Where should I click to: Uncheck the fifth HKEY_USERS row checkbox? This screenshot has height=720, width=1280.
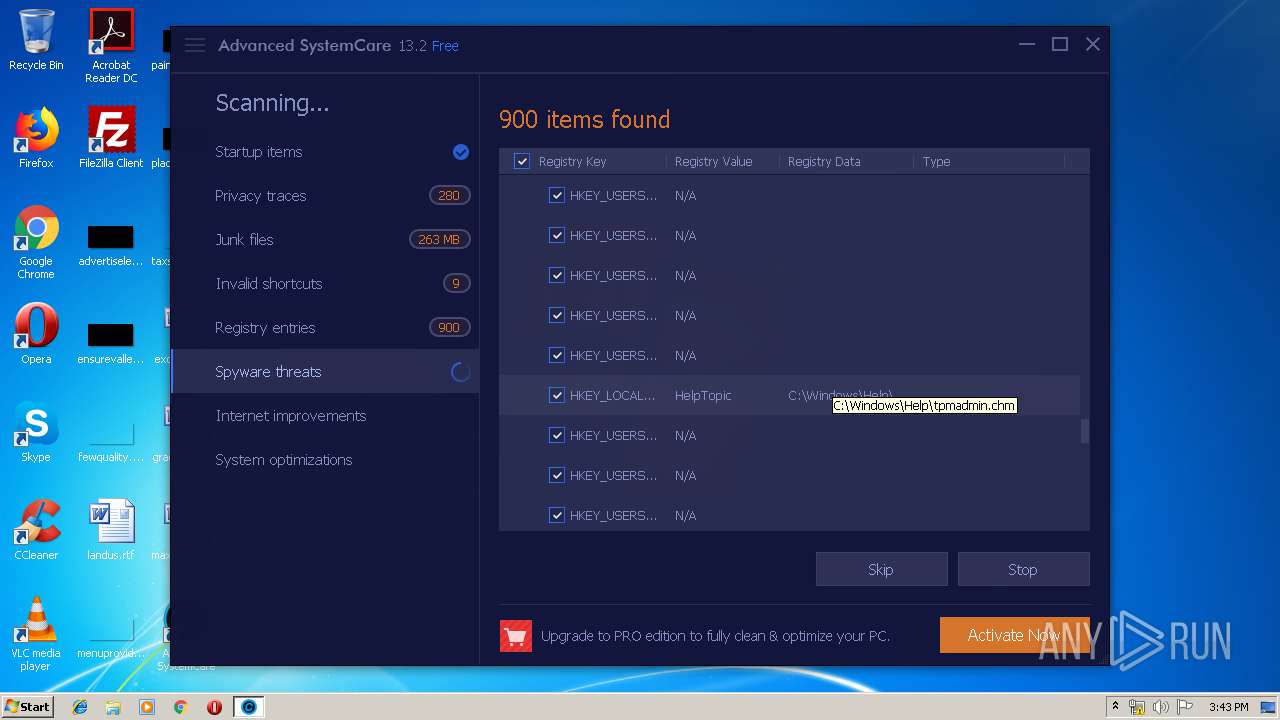pos(557,355)
